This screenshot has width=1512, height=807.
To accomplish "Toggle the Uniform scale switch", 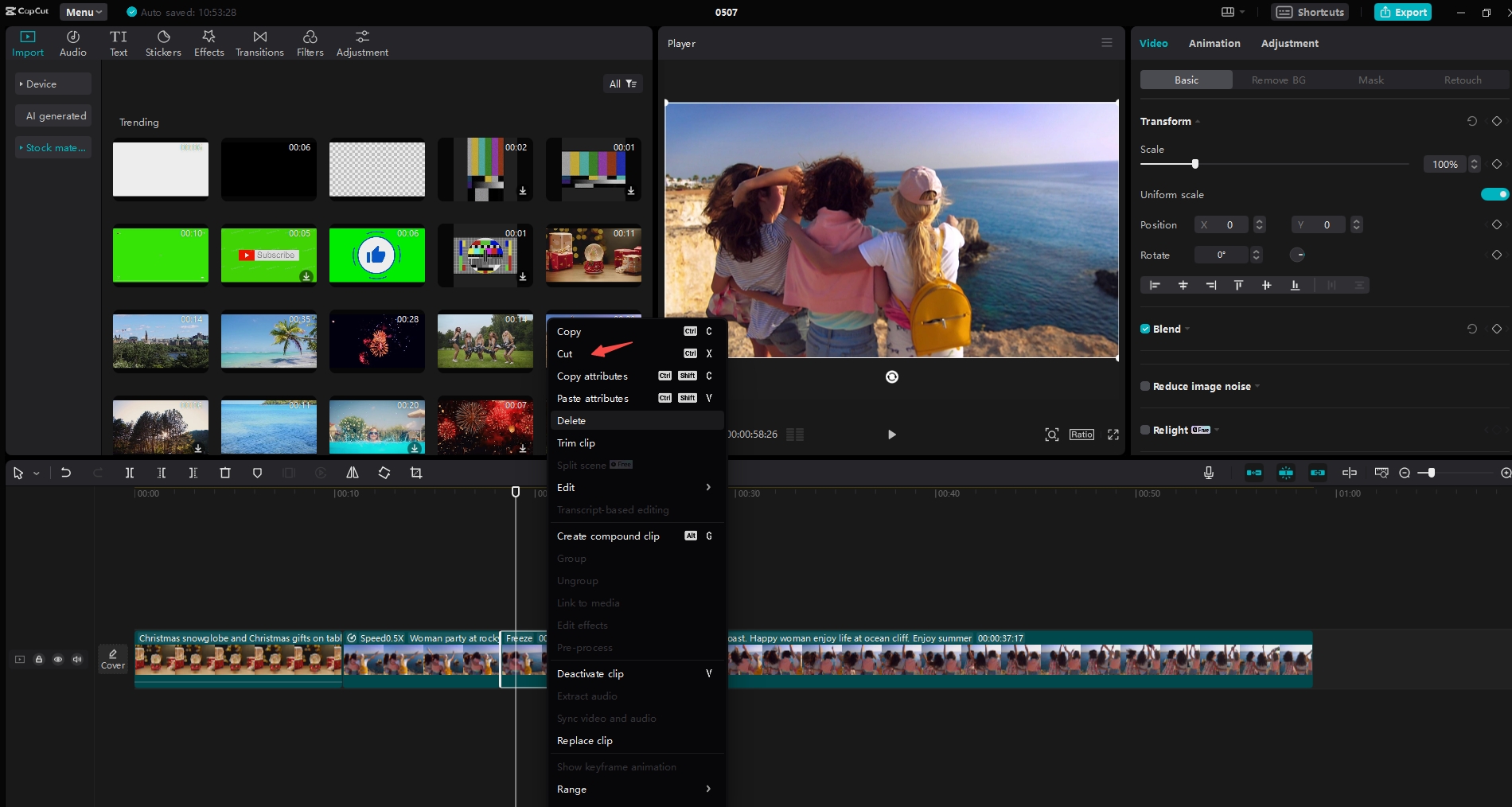I will coord(1494,194).
